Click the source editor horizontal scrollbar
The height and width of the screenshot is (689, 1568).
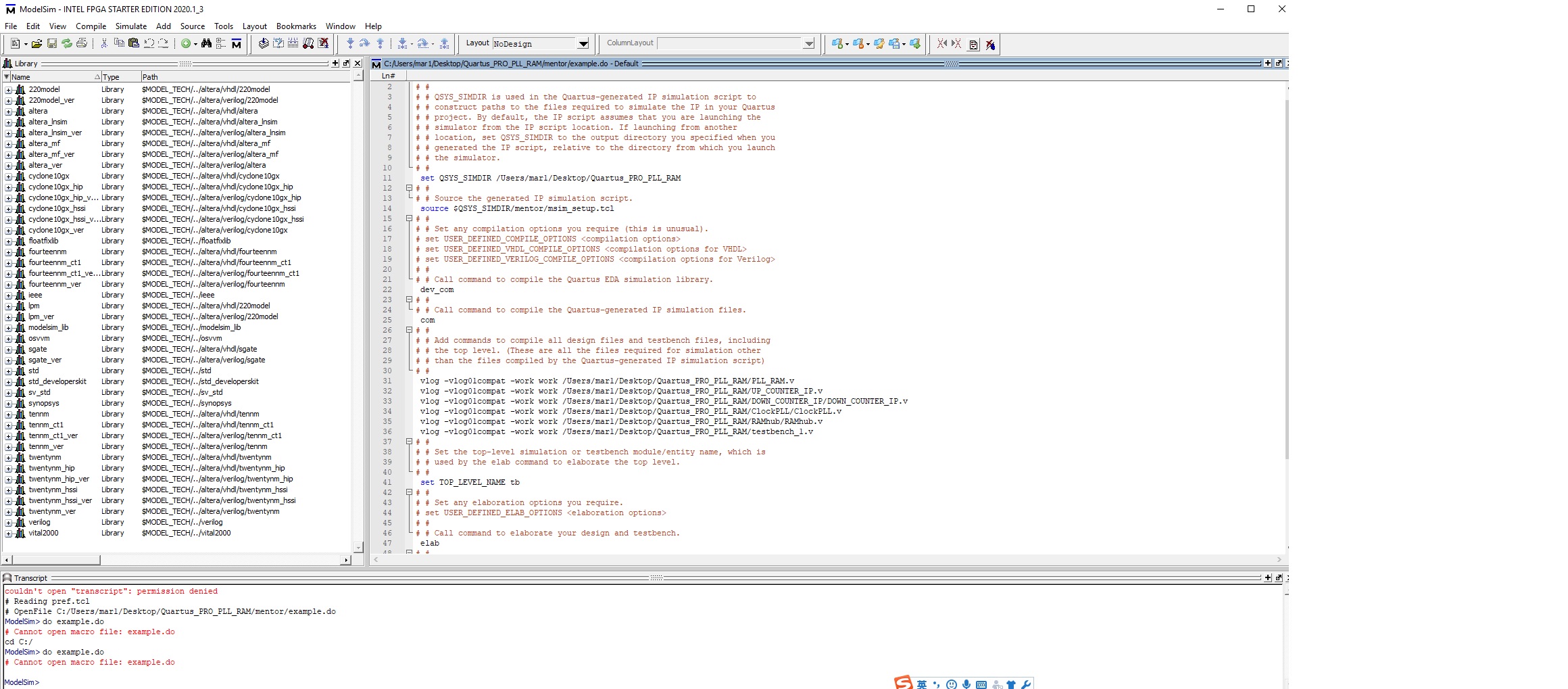[x=828, y=560]
